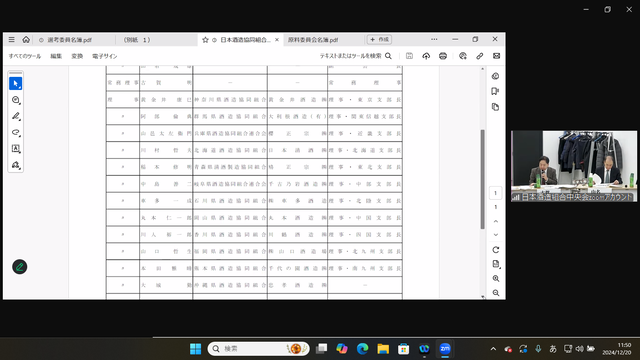This screenshot has height=360, width=640.
Task: Click the microphone tray icon
Action: [538, 349]
